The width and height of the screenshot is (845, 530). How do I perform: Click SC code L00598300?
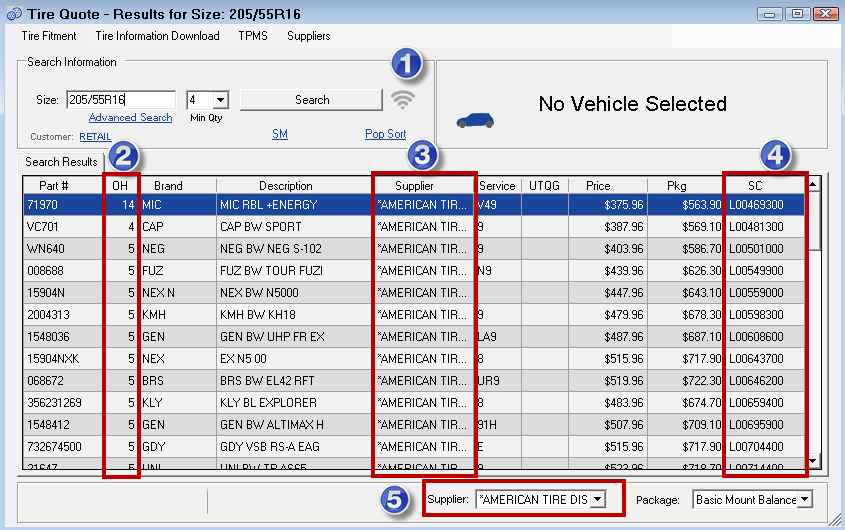pyautogui.click(x=757, y=315)
